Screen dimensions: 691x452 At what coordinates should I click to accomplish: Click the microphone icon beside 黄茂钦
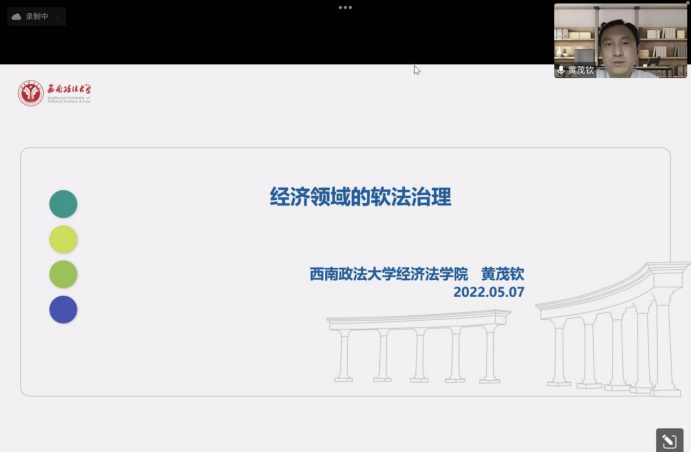(x=561, y=70)
